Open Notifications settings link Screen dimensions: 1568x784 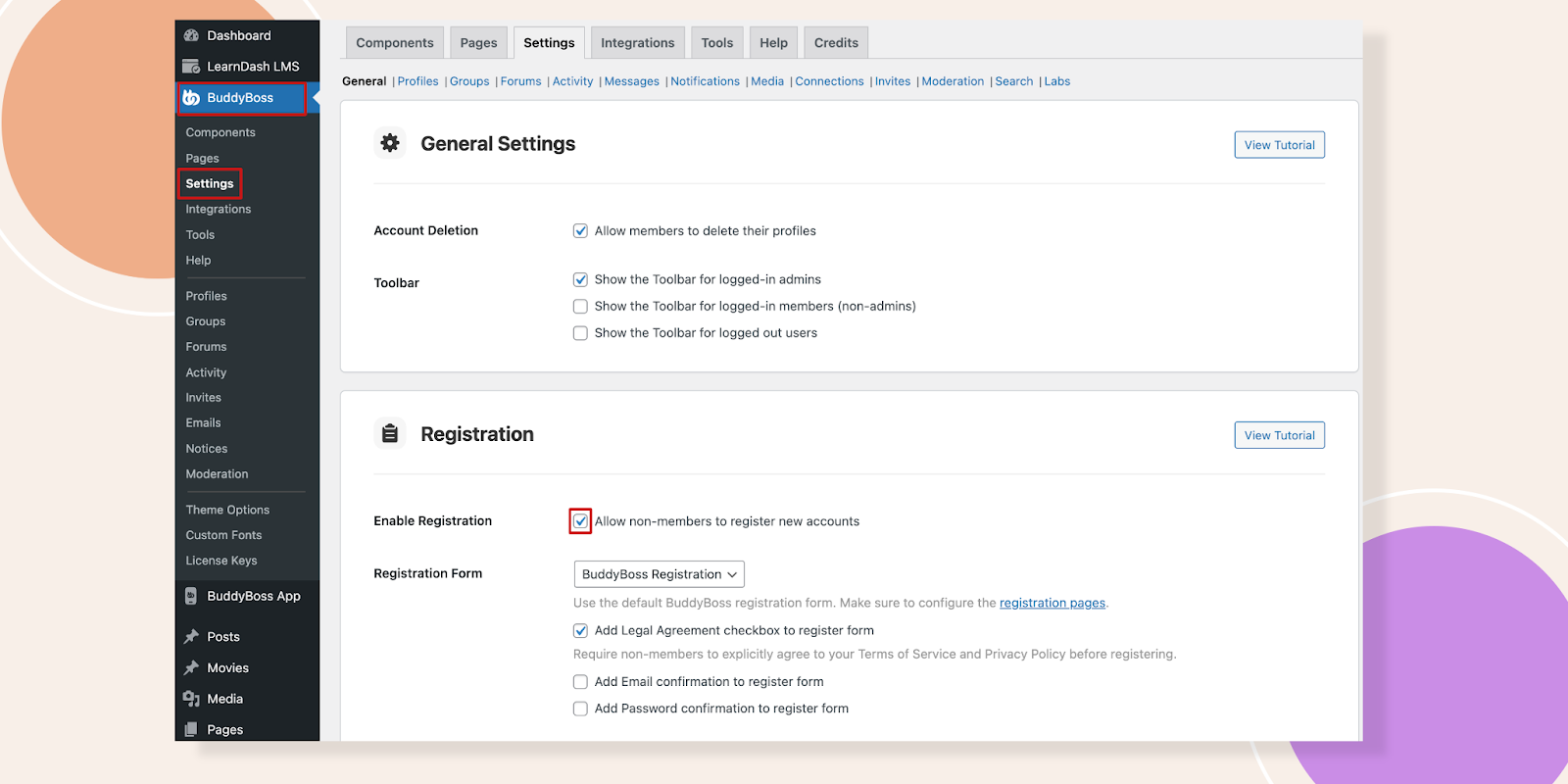[705, 81]
